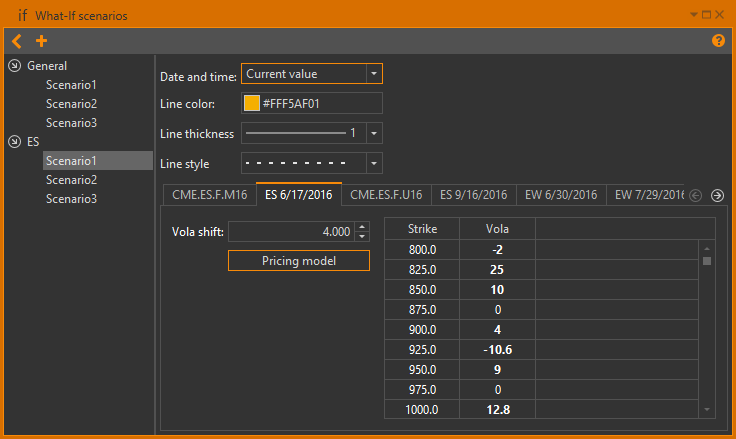This screenshot has height=439, width=736.
Task: Collapse the General tree group
Action: coord(14,66)
